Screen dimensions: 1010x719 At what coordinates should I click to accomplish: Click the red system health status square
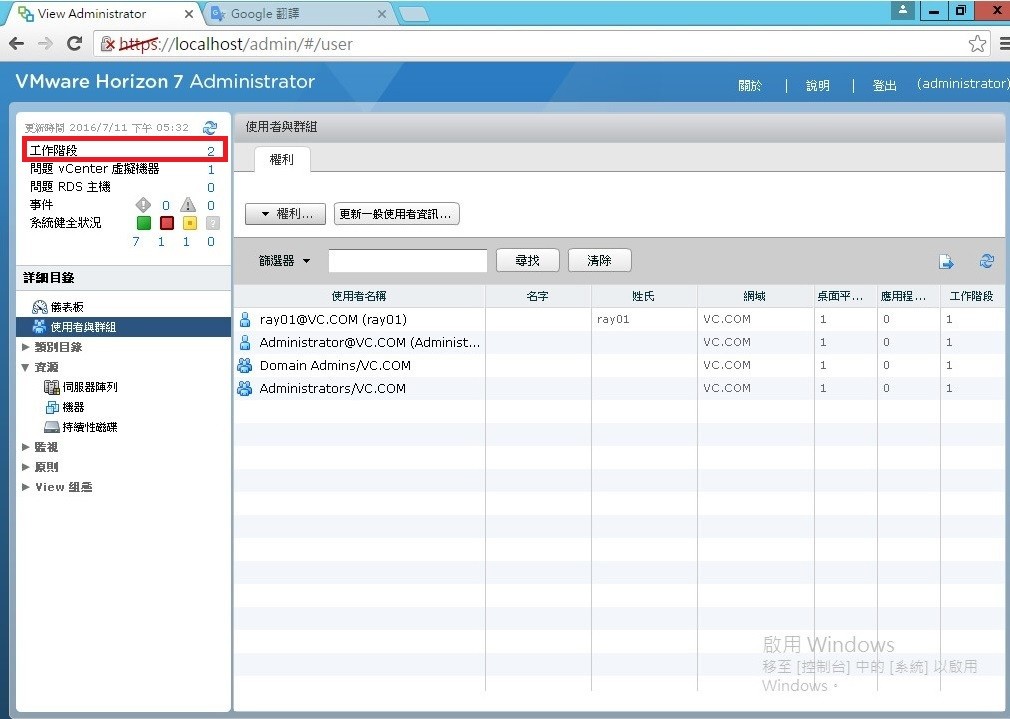167,223
